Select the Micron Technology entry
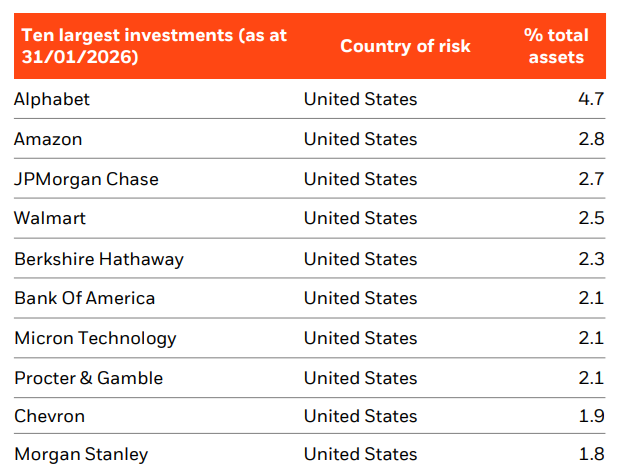 (95, 338)
